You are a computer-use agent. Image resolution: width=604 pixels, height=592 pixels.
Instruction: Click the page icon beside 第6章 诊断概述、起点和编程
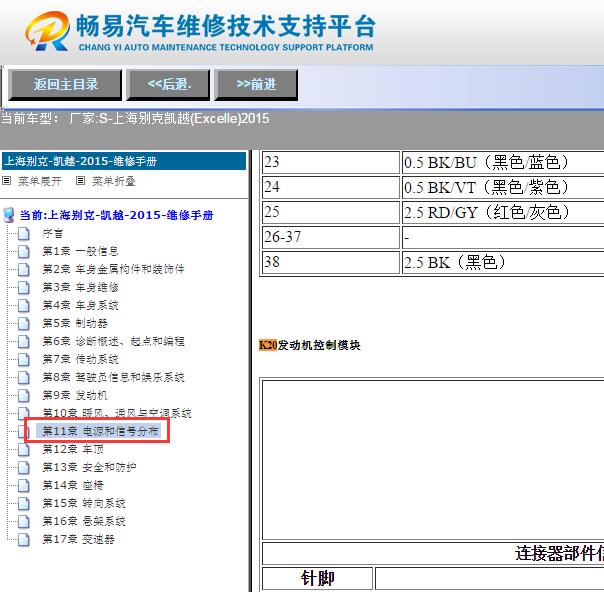click(x=23, y=341)
